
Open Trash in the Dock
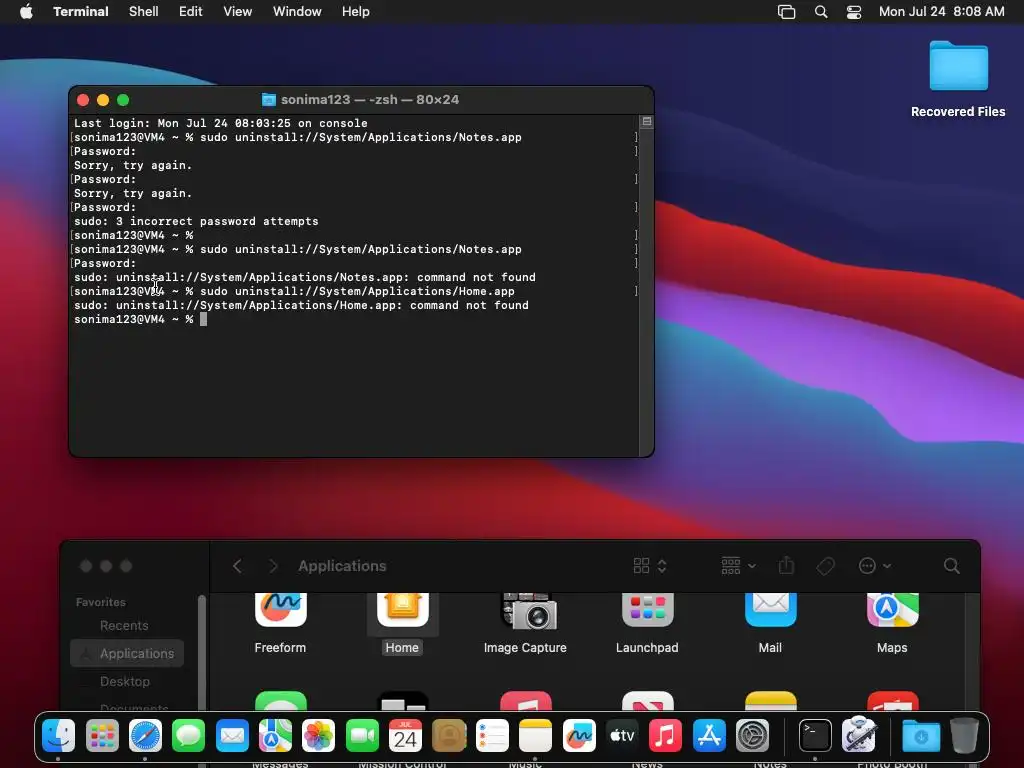coord(964,735)
